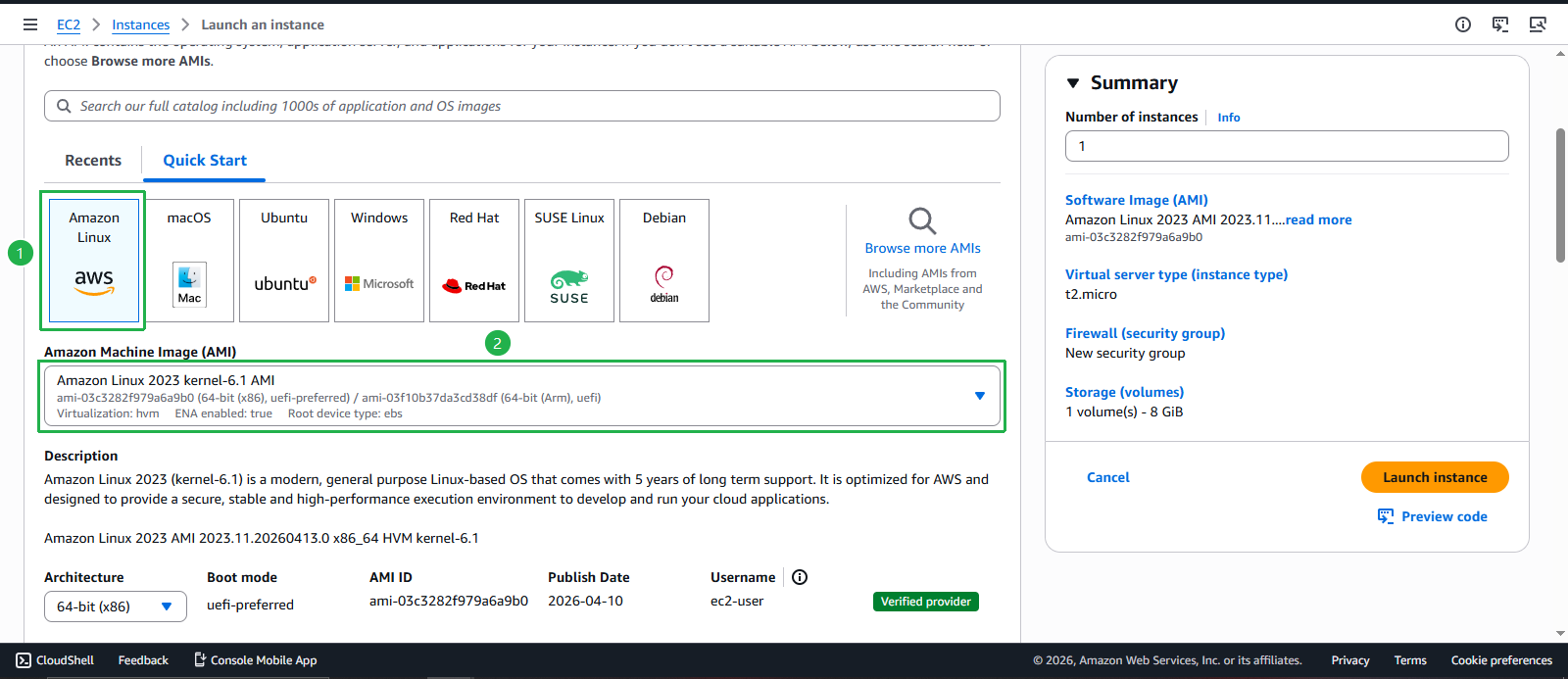Click the 1 volume(s) - 8 GiB text
Viewport: 1568px width, 679px height.
point(1124,412)
